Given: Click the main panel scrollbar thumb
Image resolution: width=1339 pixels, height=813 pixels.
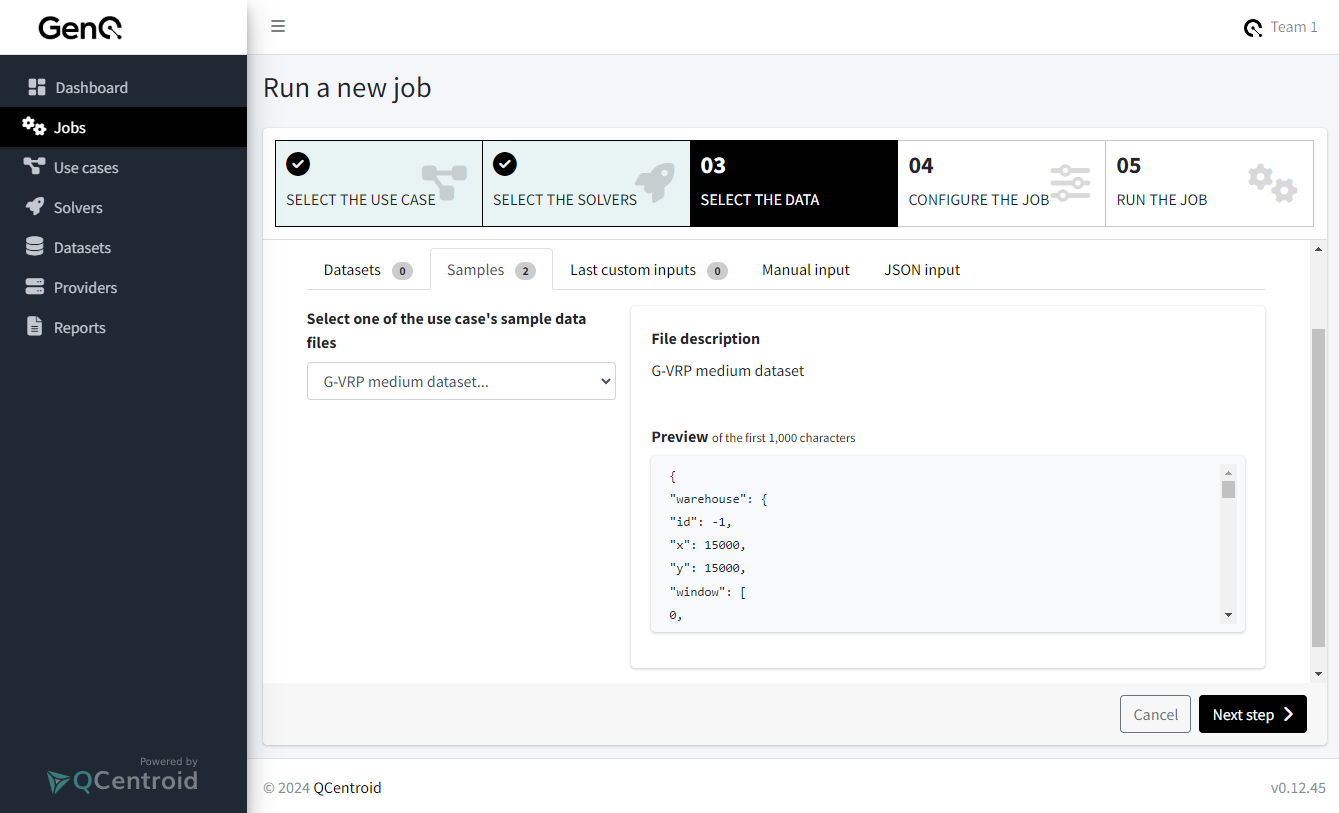Looking at the screenshot, I should click(1318, 488).
